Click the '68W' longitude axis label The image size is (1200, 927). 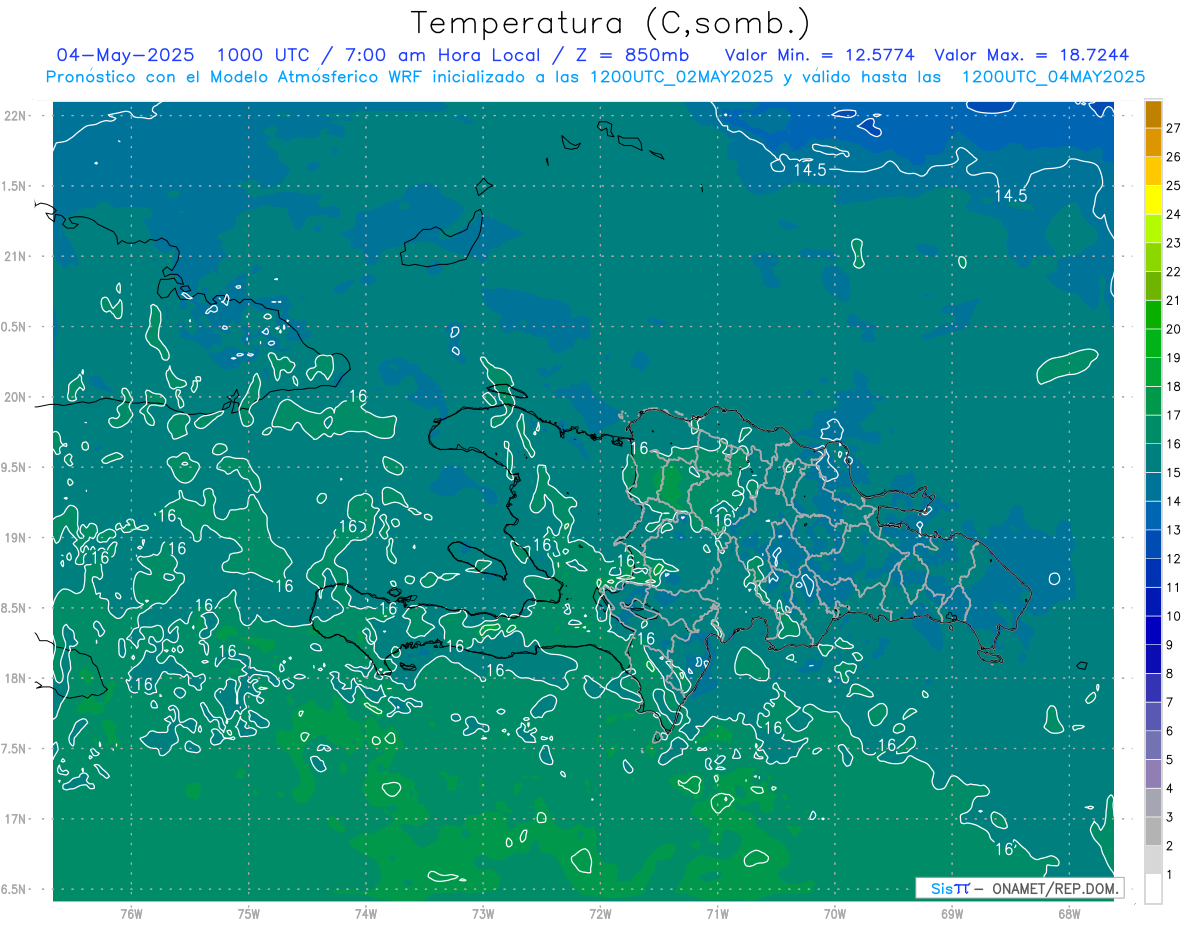click(x=1069, y=913)
